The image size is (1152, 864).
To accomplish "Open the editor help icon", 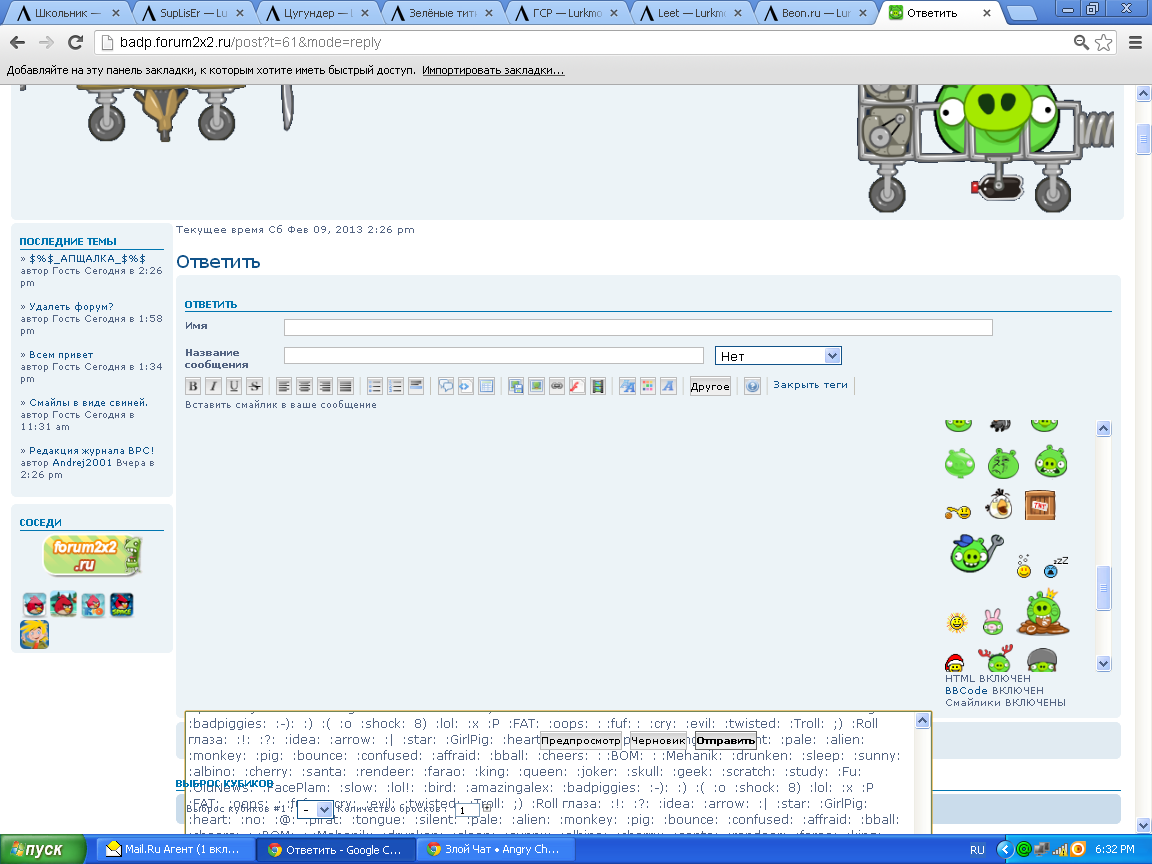I will tap(752, 386).
